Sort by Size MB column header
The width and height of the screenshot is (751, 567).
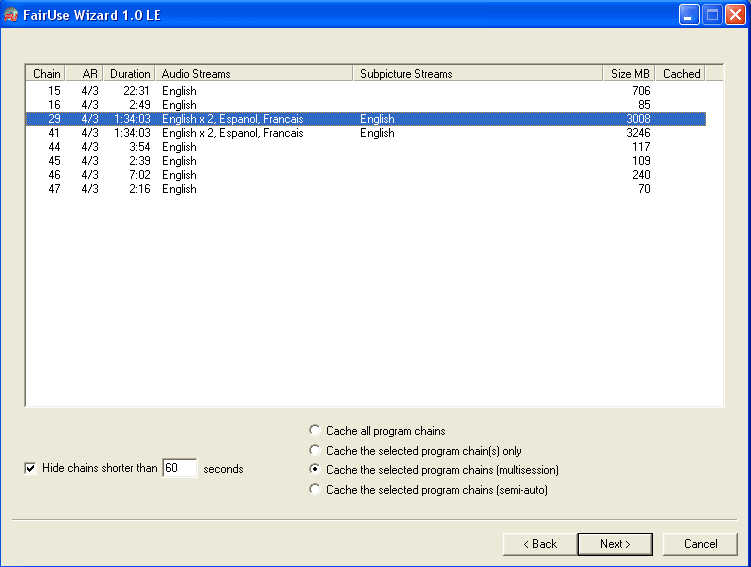click(629, 73)
